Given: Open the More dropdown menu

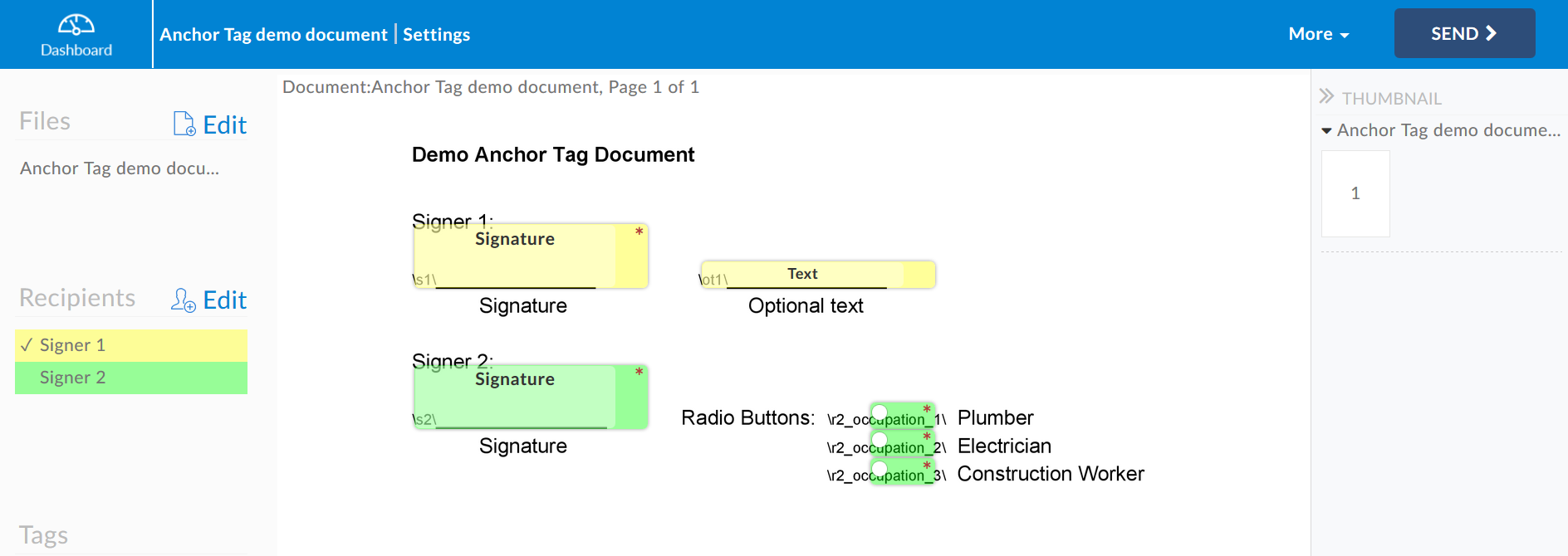Looking at the screenshot, I should tap(1319, 34).
